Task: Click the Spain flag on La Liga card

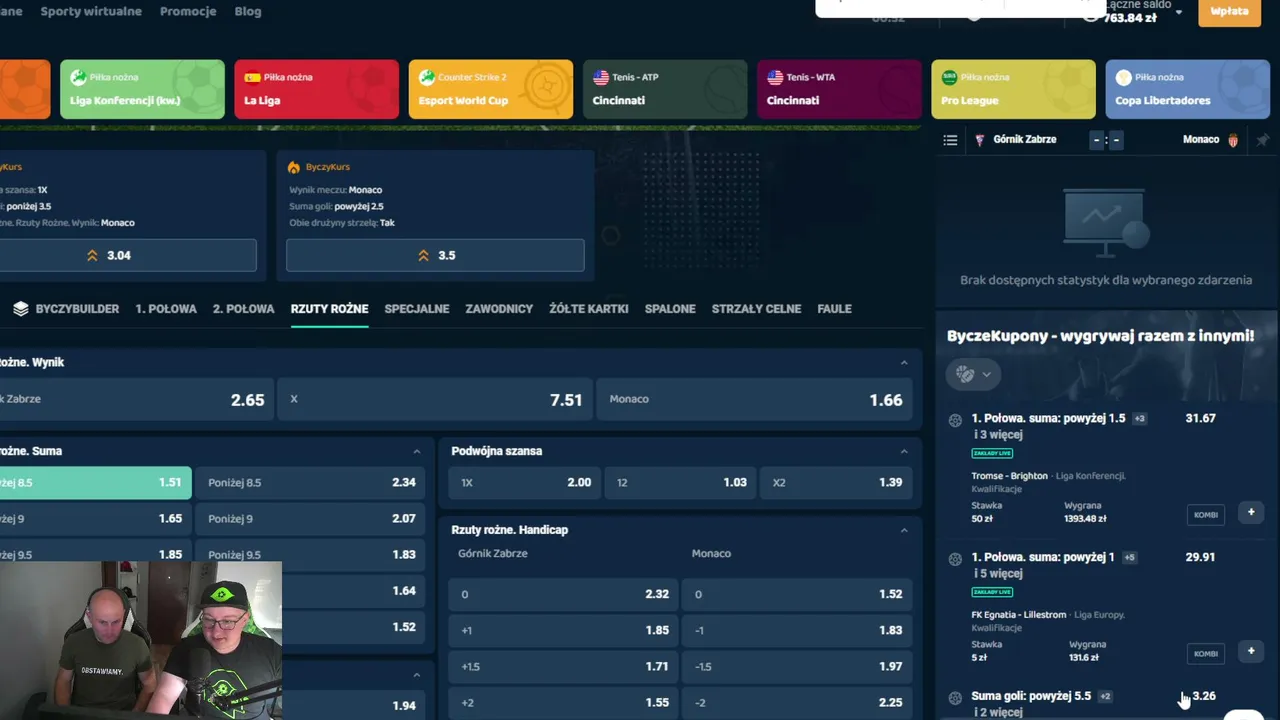Action: pos(252,77)
